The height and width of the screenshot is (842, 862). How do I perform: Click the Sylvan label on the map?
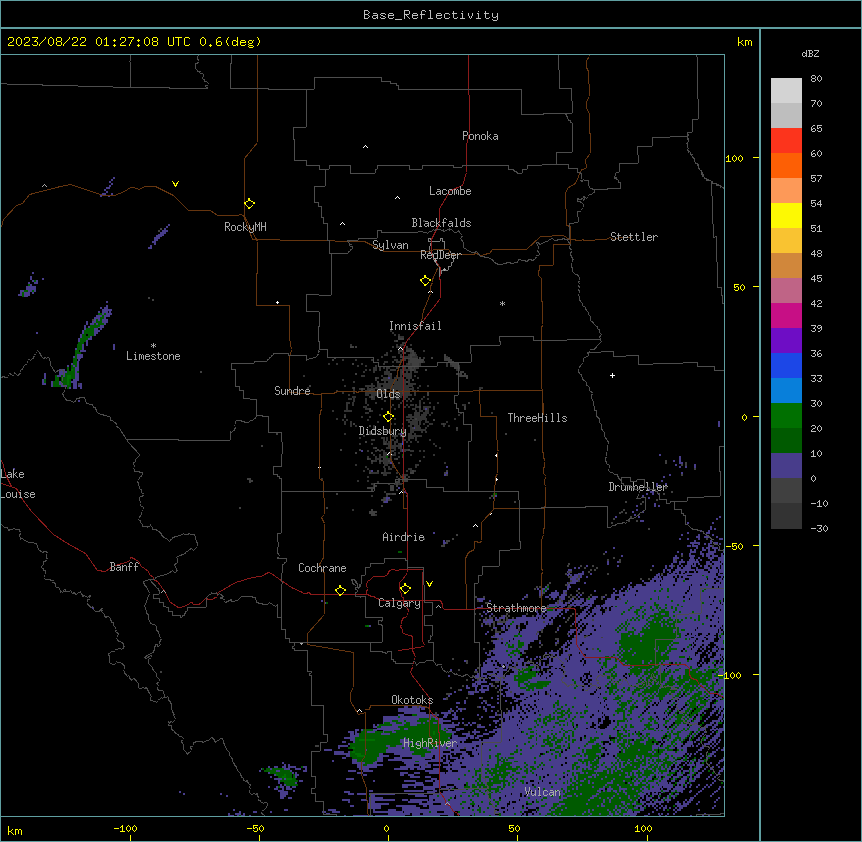390,245
